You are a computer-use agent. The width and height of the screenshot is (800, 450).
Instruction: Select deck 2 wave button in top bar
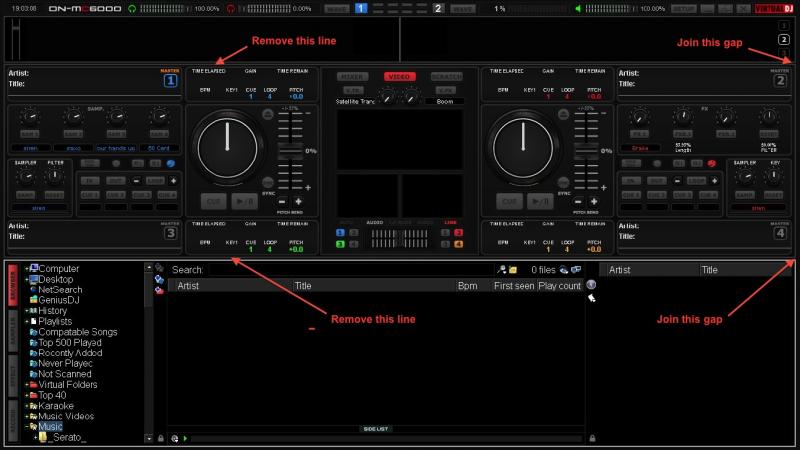463,9
